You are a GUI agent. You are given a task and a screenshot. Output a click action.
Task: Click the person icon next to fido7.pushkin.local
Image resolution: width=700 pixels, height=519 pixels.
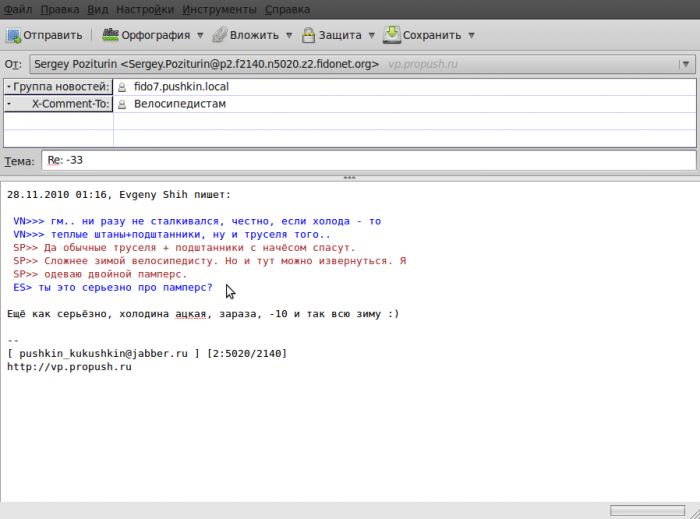(122, 87)
